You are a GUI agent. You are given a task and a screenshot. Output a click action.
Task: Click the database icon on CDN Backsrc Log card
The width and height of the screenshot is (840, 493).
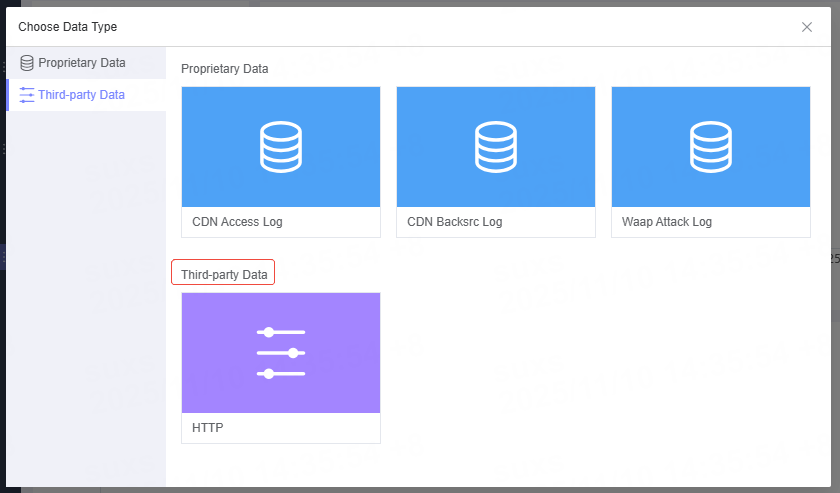coord(496,146)
